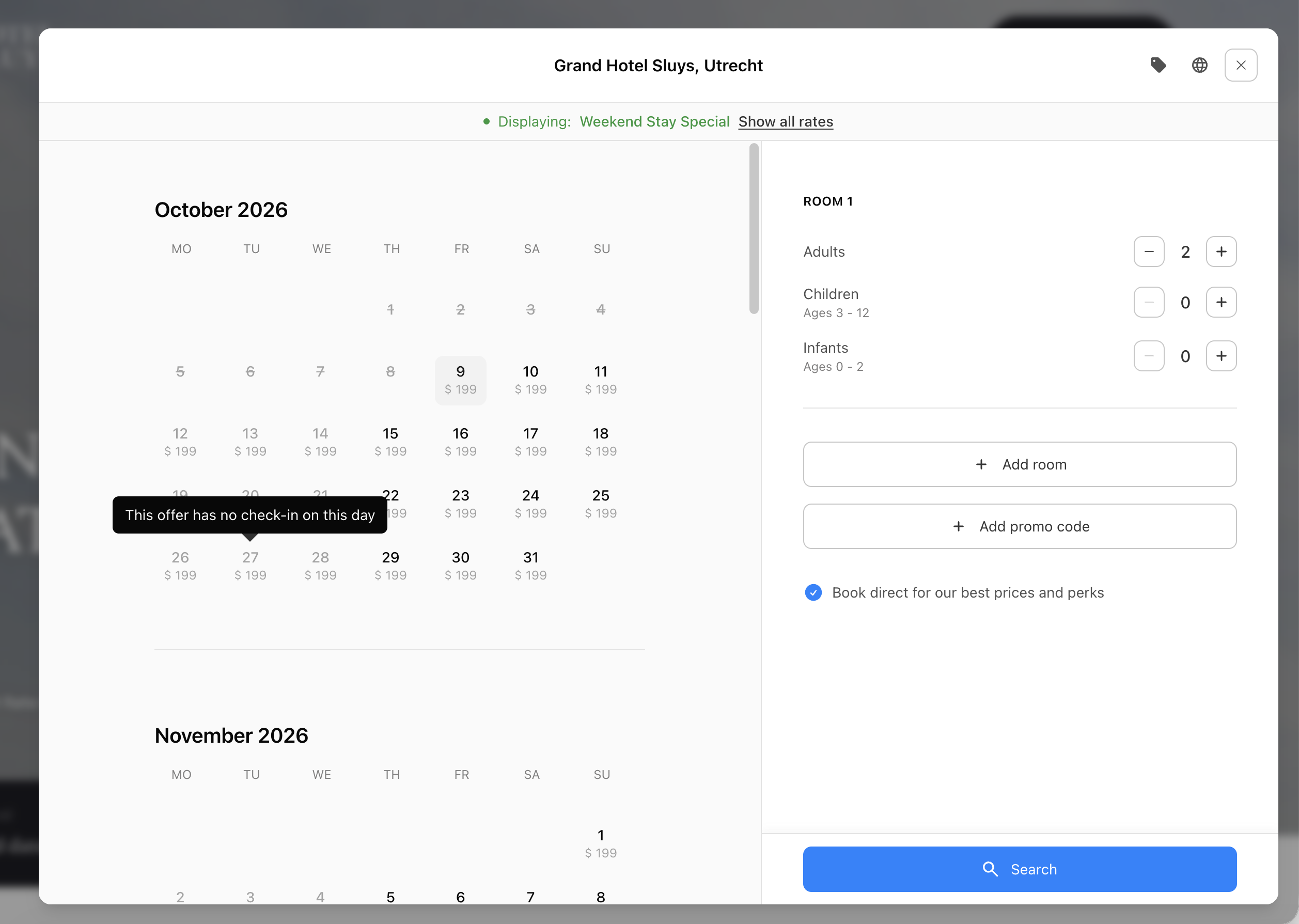The width and height of the screenshot is (1299, 924).
Task: Pick October 17 in the calendar
Action: click(x=530, y=442)
